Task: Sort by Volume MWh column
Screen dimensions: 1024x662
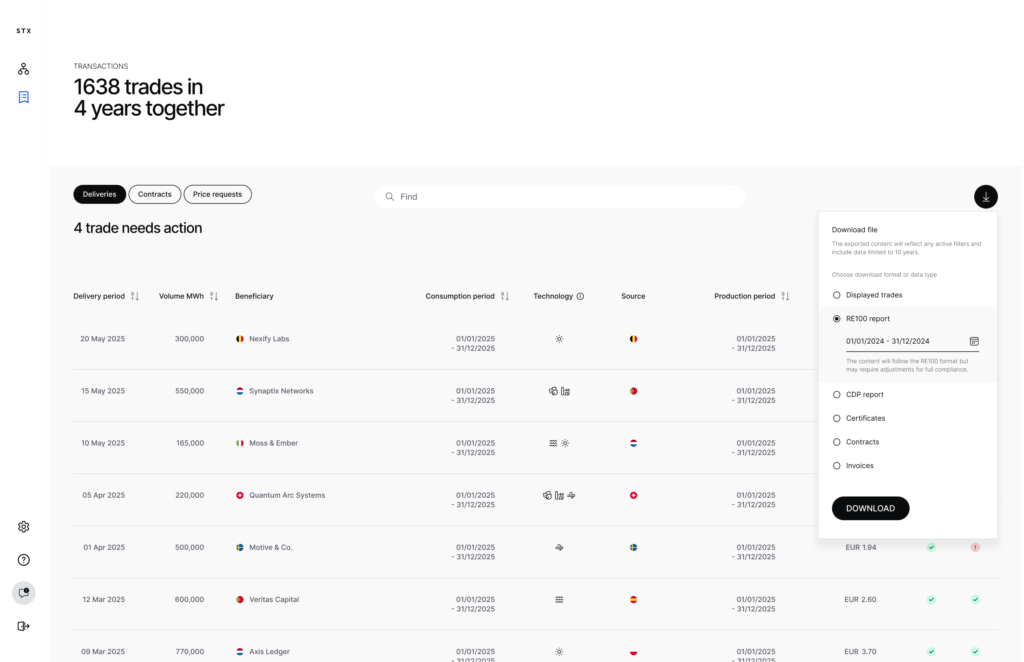Action: [213, 296]
